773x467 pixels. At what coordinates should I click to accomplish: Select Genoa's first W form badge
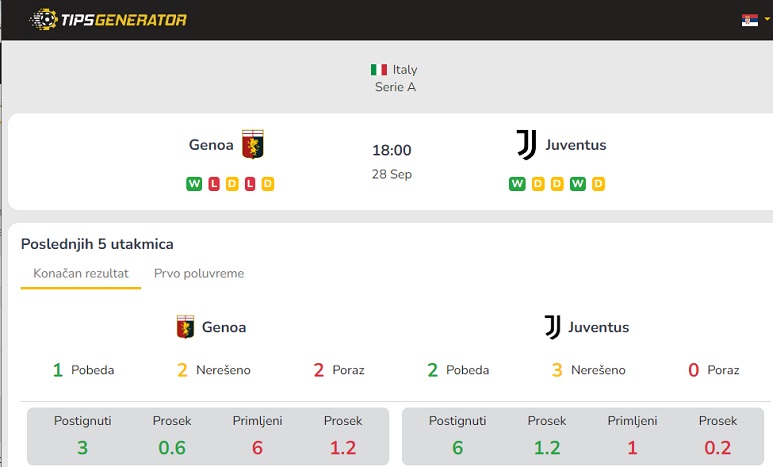click(x=194, y=184)
